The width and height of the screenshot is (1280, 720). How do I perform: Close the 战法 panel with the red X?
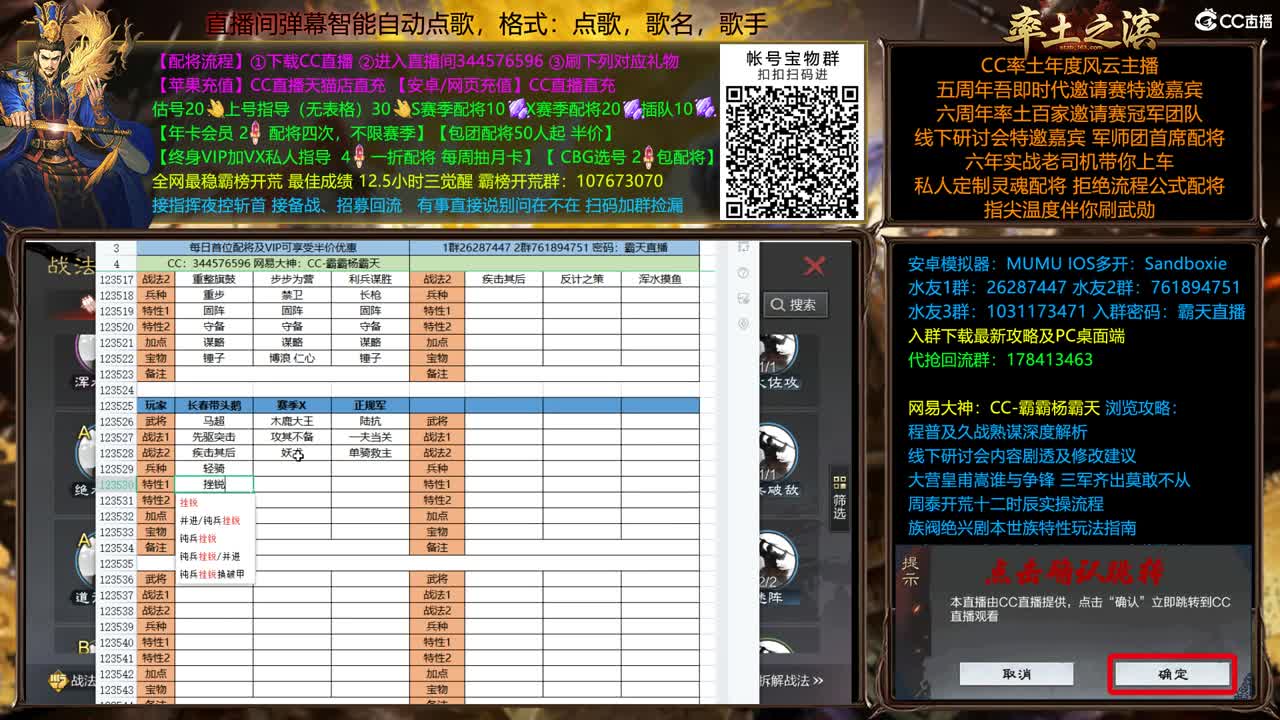(x=814, y=265)
